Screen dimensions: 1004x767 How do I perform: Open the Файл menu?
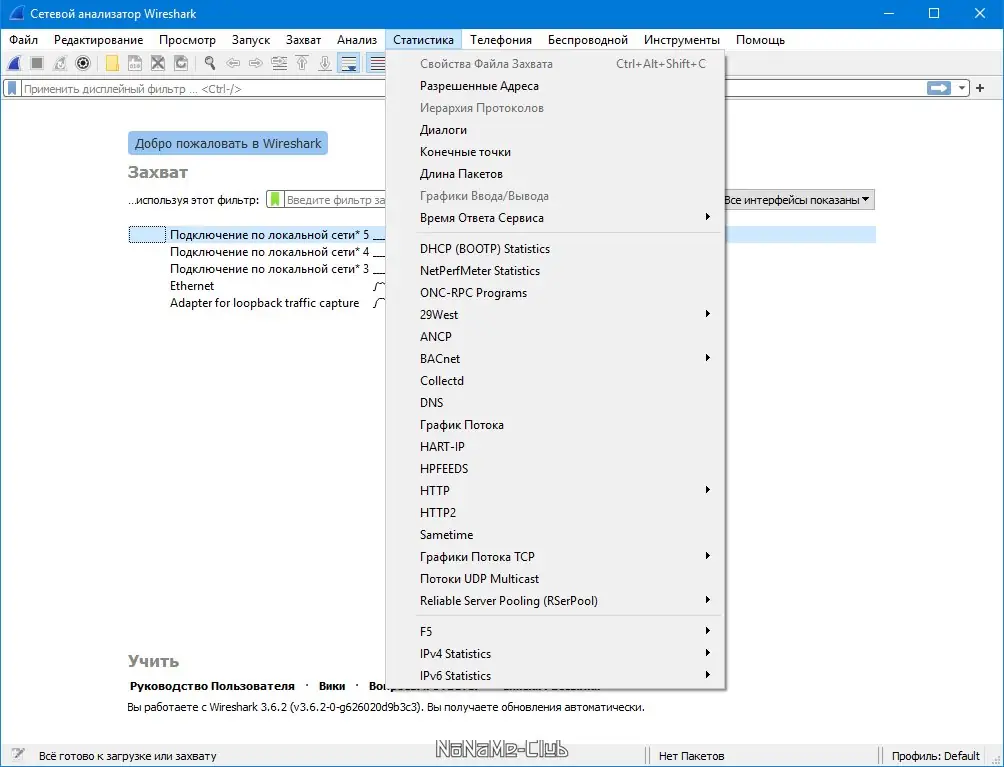[23, 40]
